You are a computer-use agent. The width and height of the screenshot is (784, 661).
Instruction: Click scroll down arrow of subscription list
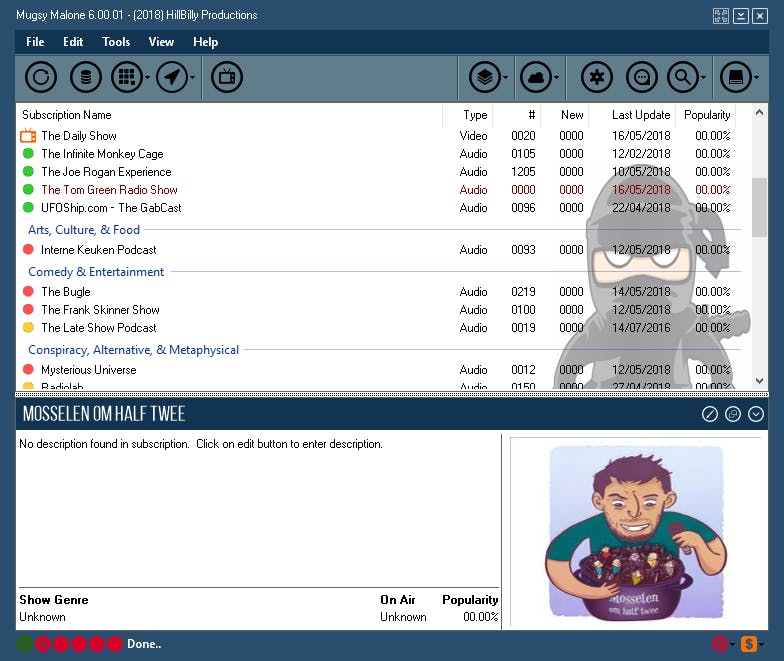[759, 381]
